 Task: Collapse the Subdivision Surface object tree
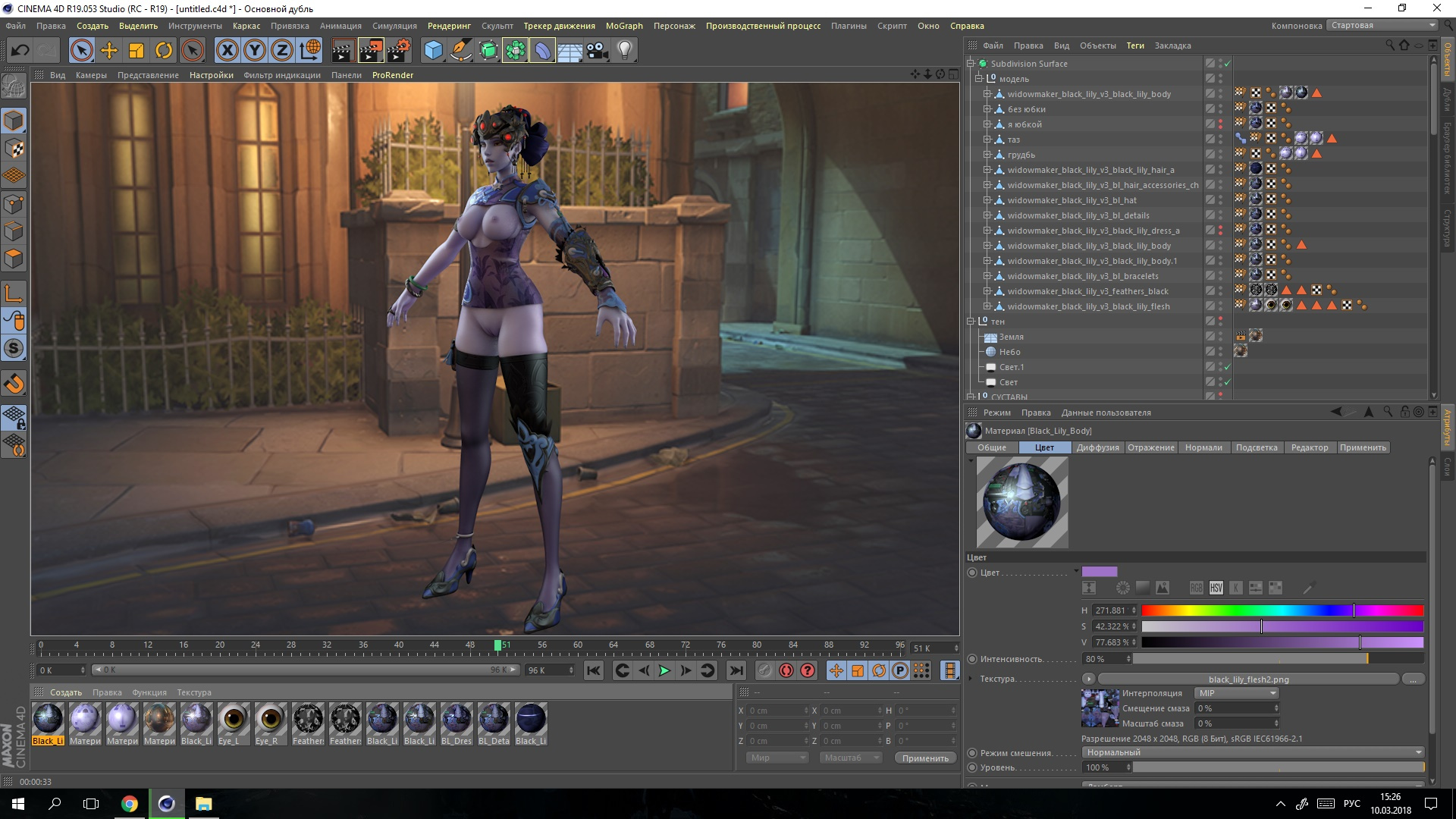(x=971, y=64)
